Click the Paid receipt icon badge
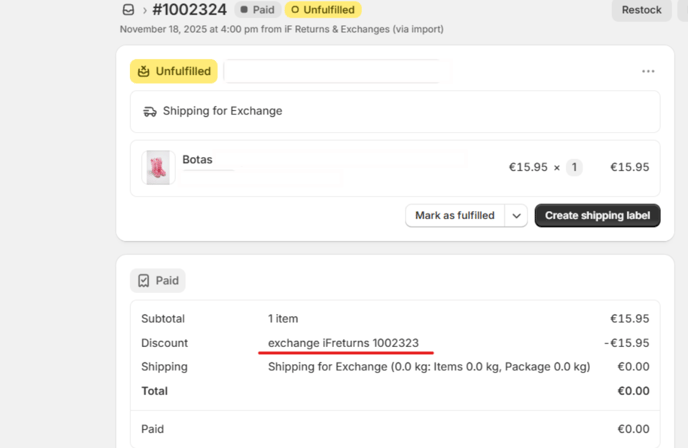This screenshot has width=688, height=448. pos(144,281)
